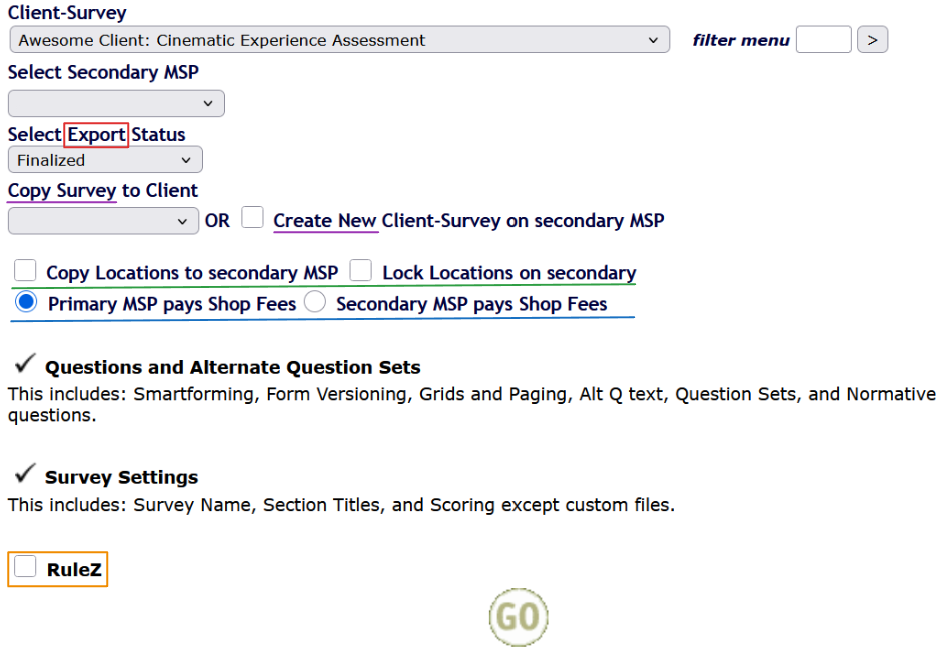Click the 'Copy Survey to Client' label
This screenshot has height=661, width=939.
[102, 190]
